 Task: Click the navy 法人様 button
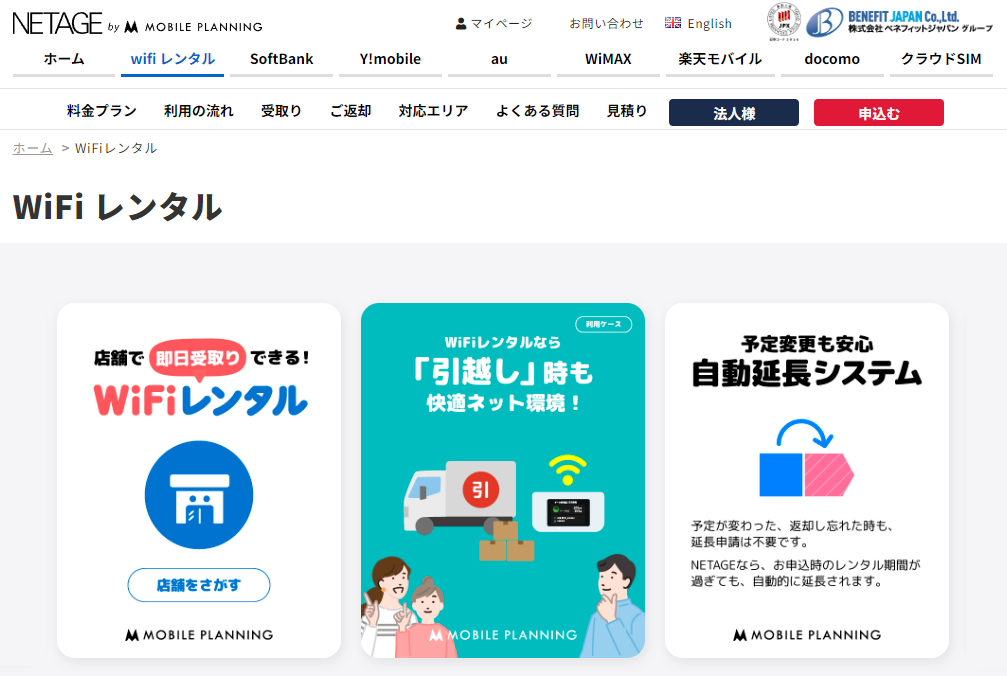734,113
